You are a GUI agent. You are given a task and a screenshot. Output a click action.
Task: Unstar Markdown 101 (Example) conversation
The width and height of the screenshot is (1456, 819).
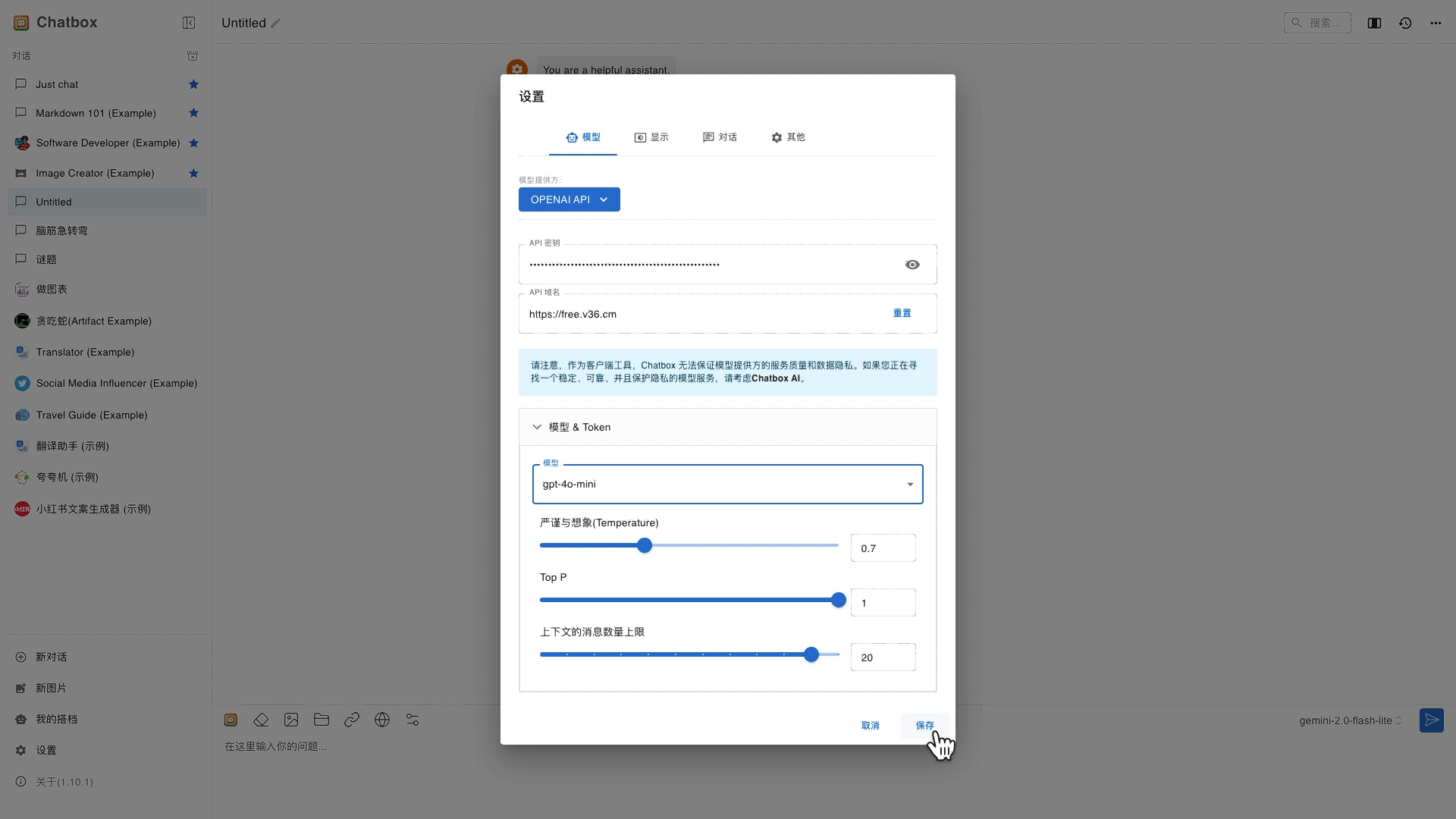pos(193,113)
